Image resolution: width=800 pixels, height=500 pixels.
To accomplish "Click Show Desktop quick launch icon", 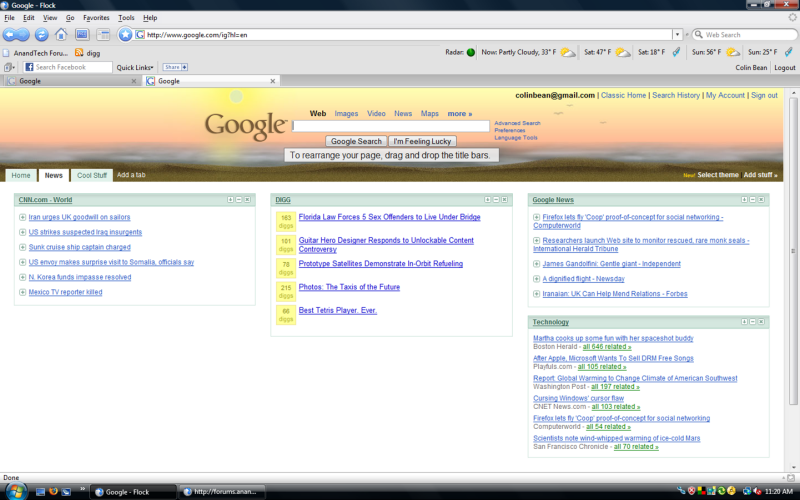I will tap(40, 492).
